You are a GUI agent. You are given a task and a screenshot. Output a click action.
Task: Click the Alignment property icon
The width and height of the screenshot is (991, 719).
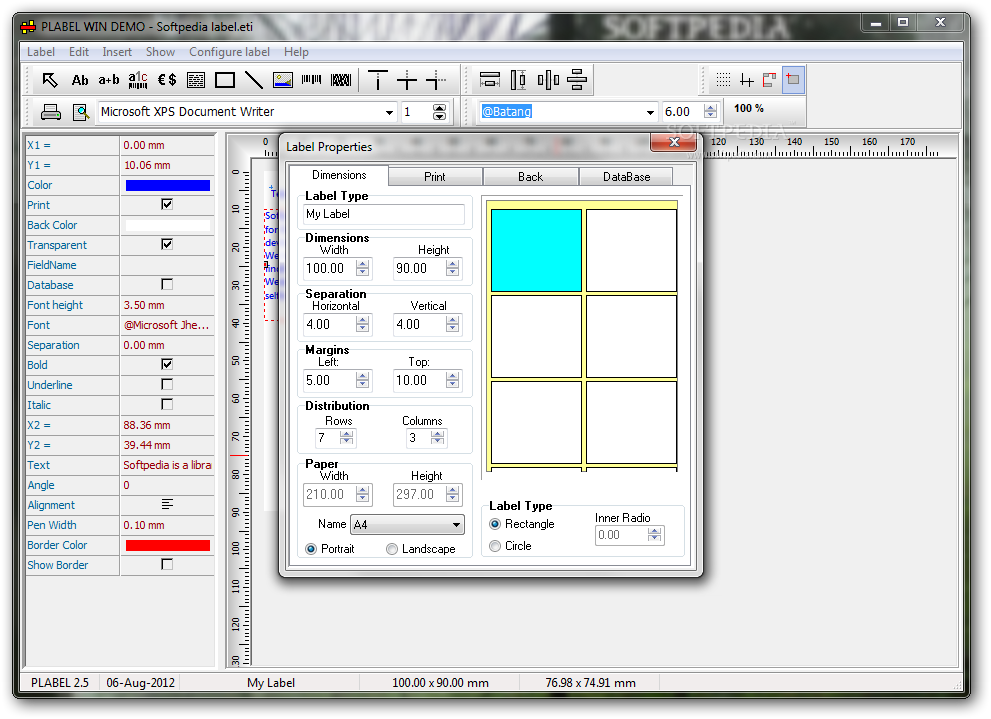pos(167,504)
